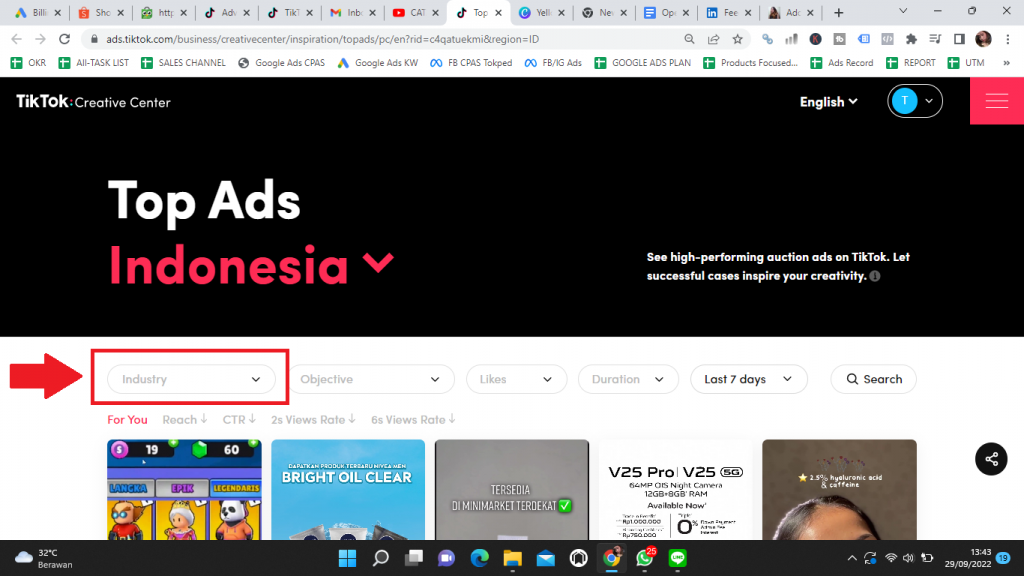Click the Windows Start button
This screenshot has height=576, width=1024.
347,558
